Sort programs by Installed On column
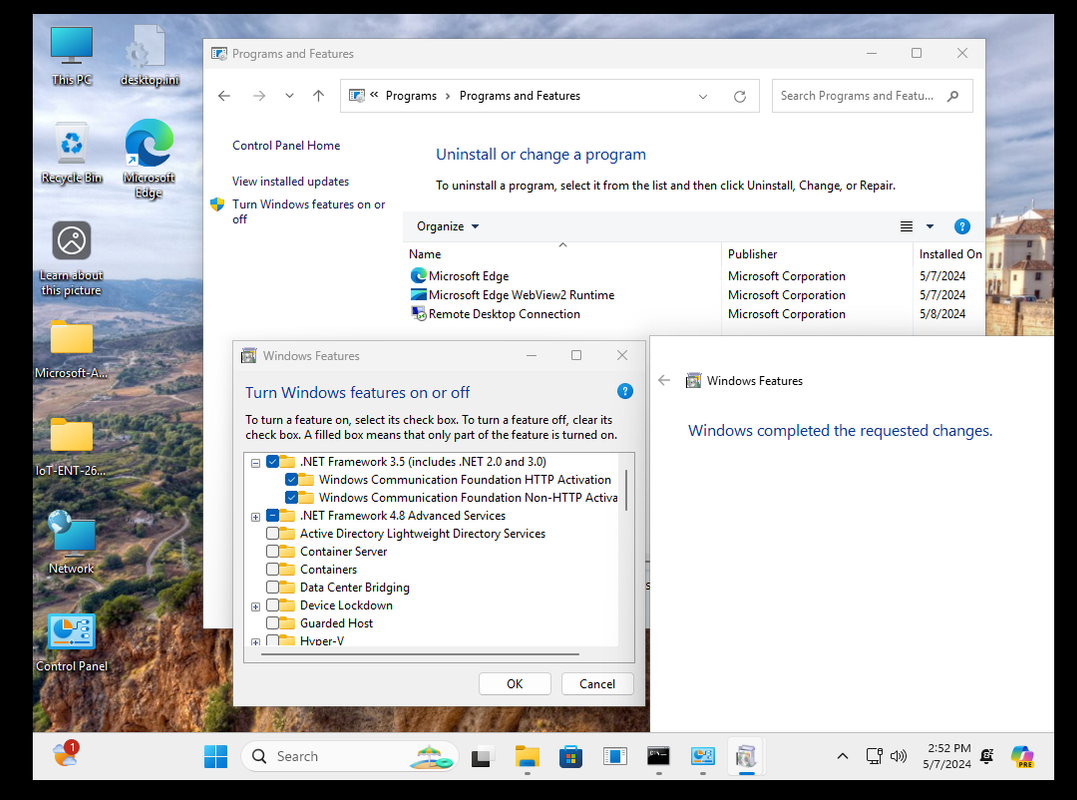 click(949, 253)
